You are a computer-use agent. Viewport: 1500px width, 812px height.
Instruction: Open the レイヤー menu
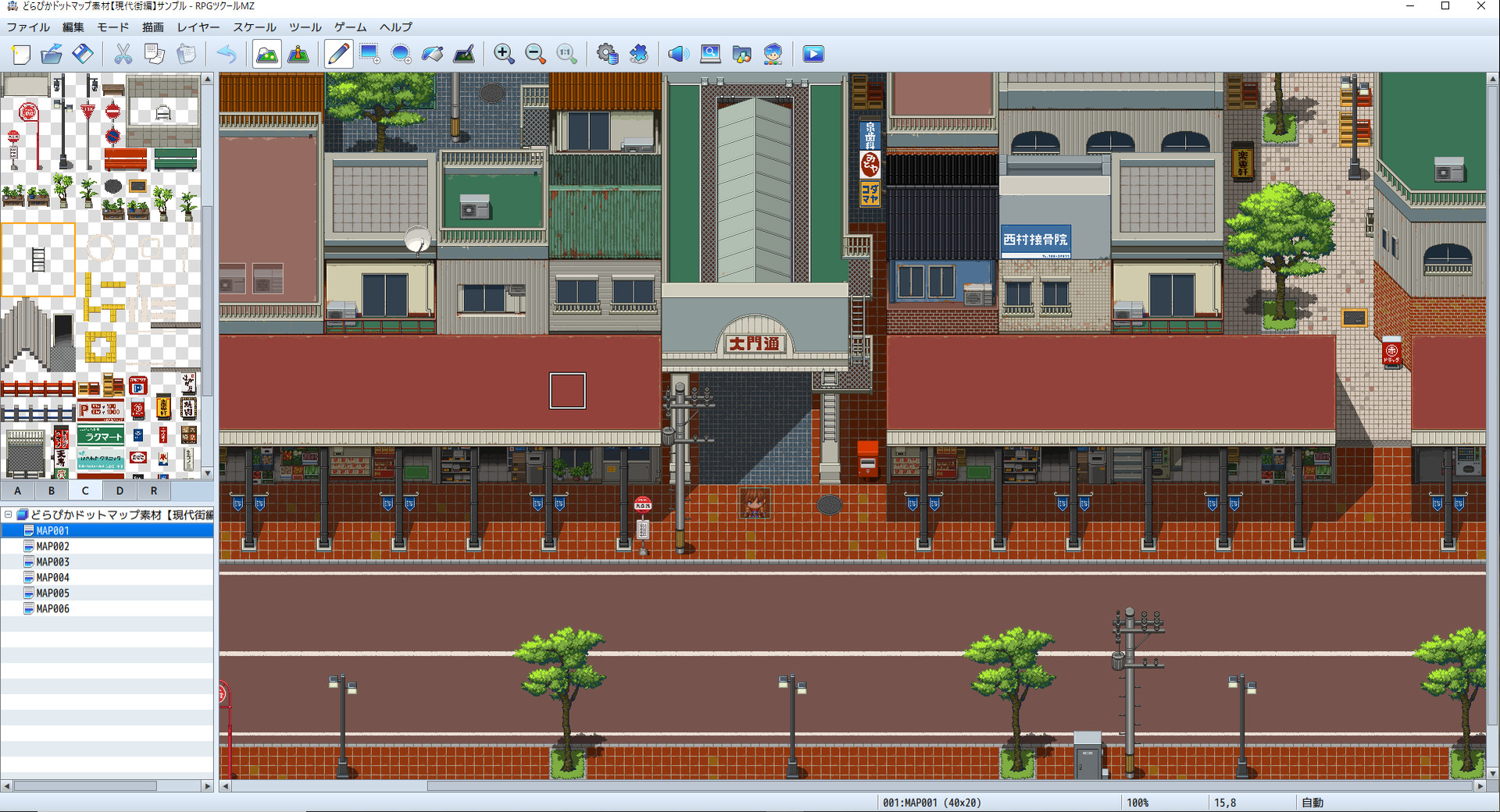(x=198, y=27)
